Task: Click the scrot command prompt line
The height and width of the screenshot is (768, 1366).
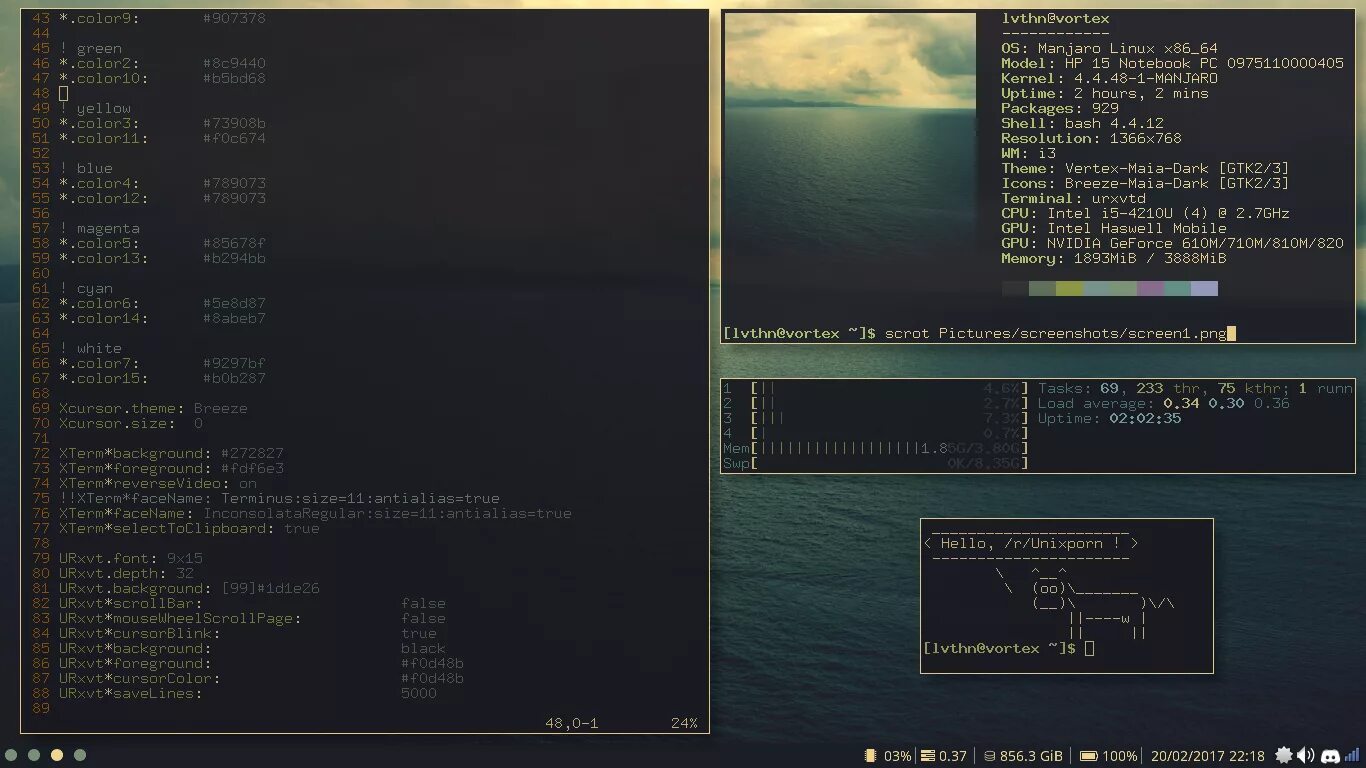Action: (980, 333)
